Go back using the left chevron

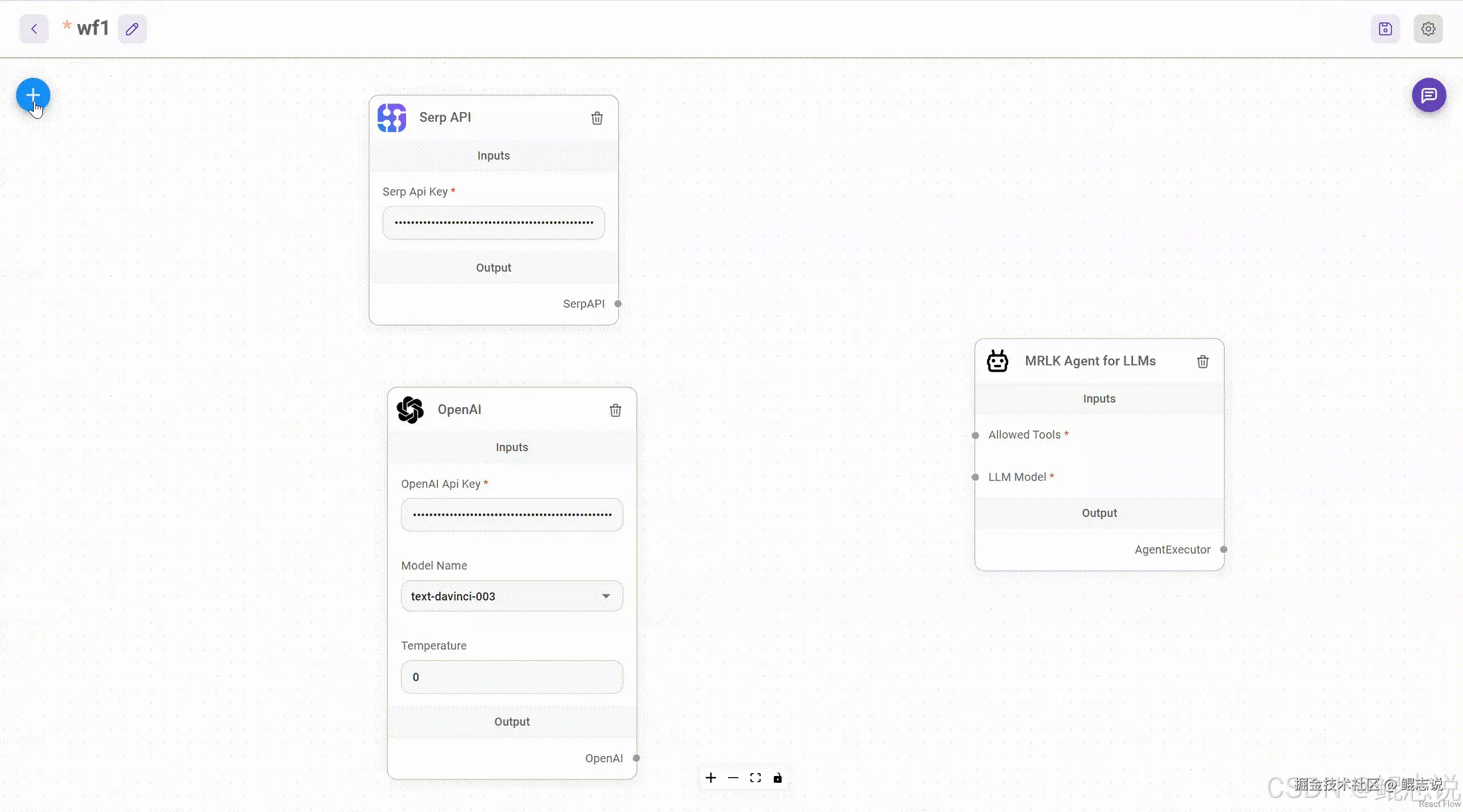34,29
